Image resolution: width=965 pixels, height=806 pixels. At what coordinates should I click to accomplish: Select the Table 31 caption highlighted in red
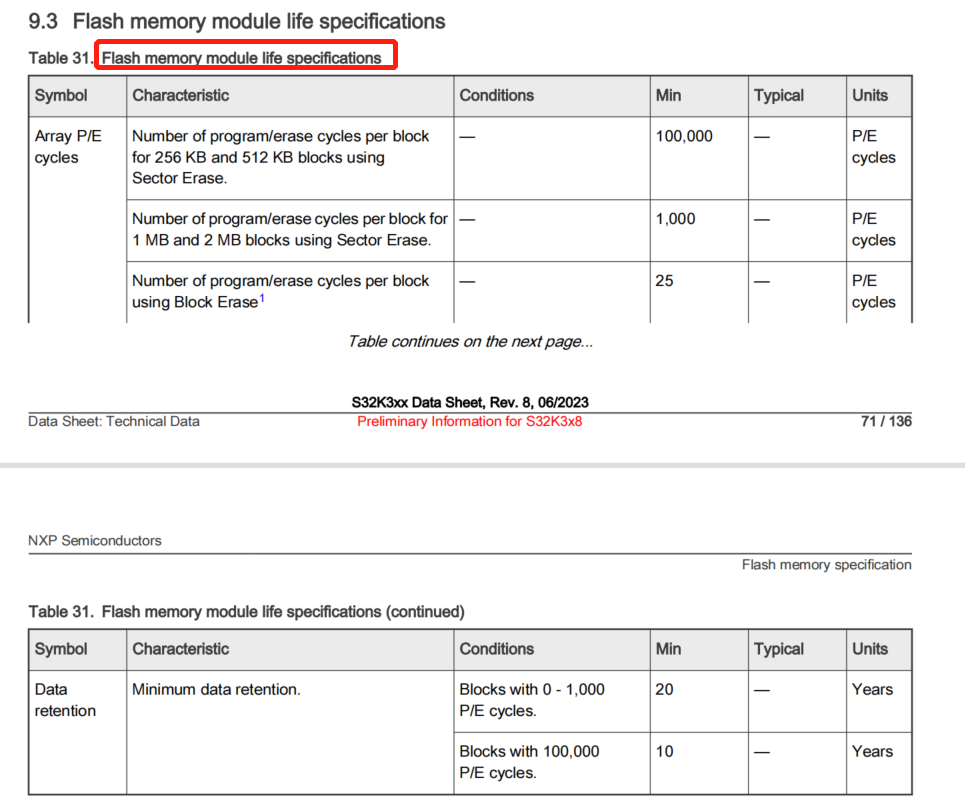pyautogui.click(x=244, y=57)
